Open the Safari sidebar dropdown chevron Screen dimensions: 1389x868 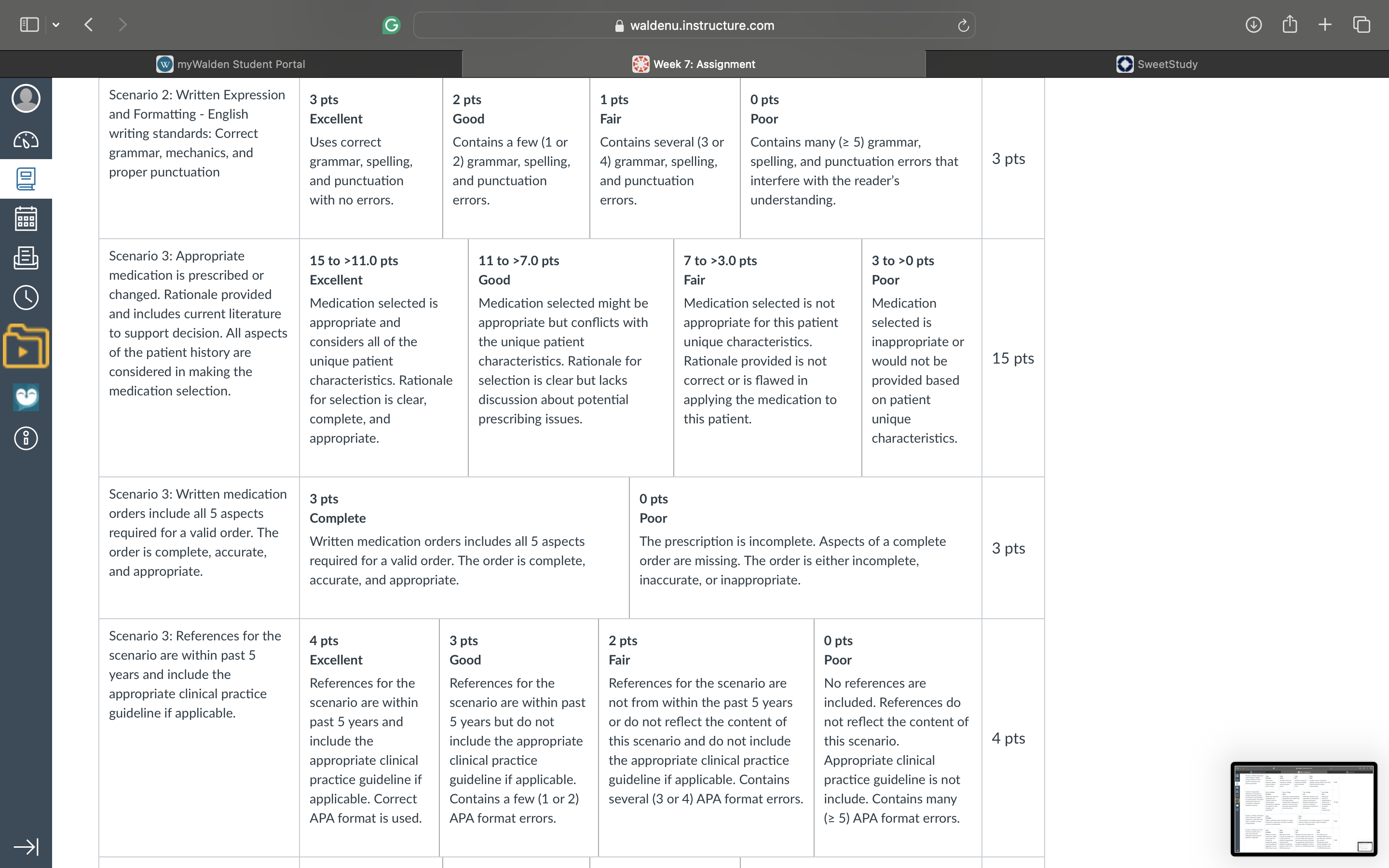coord(55,25)
